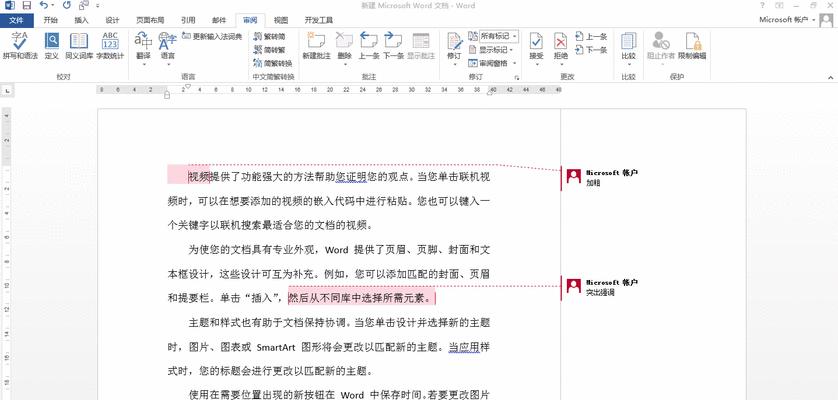The height and width of the screenshot is (400, 838).
Task: Open the 文件 file menu
Action: (x=17, y=20)
